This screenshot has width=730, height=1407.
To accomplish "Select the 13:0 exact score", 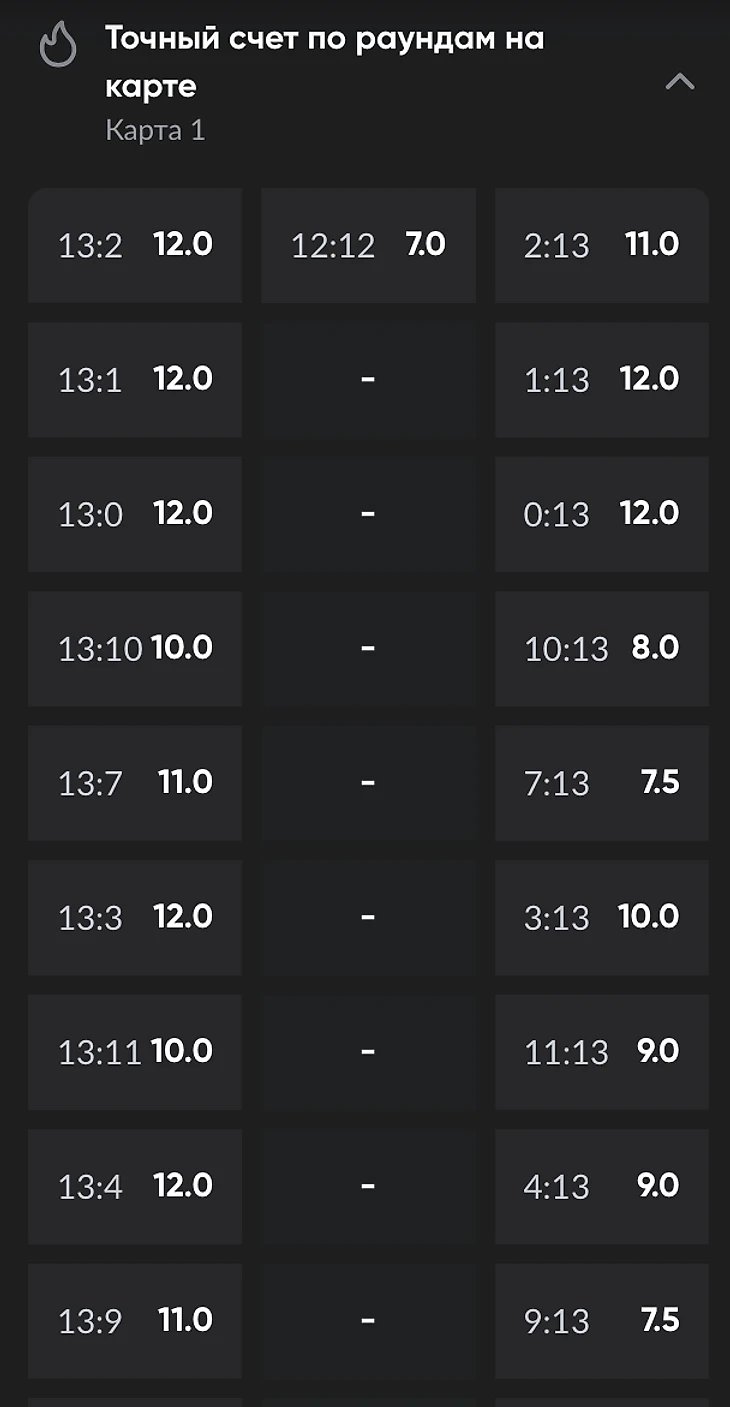I will 135,514.
